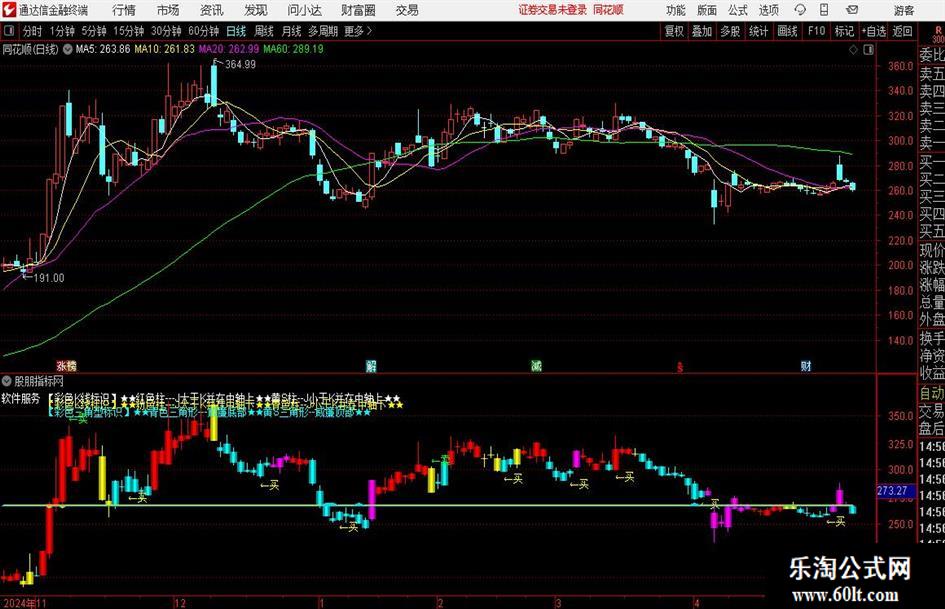Image resolution: width=945 pixels, height=609 pixels.
Task: Toggle the left sidebar panel icon
Action: 9,31
